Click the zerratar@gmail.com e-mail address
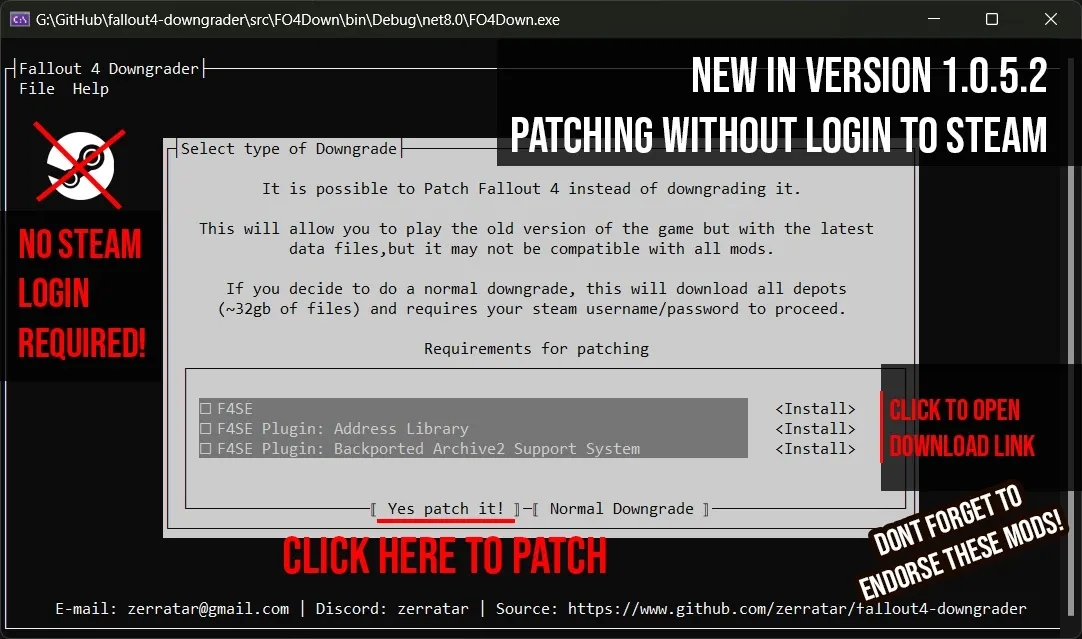 click(208, 609)
